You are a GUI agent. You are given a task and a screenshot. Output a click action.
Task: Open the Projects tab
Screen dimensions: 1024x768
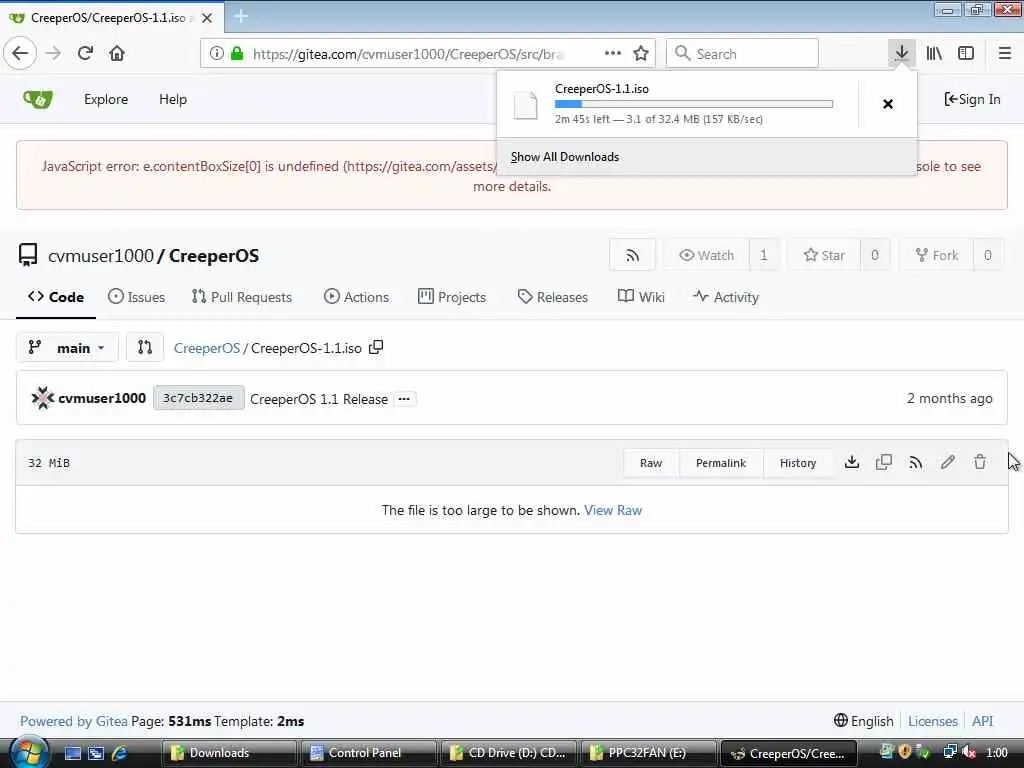pos(452,297)
